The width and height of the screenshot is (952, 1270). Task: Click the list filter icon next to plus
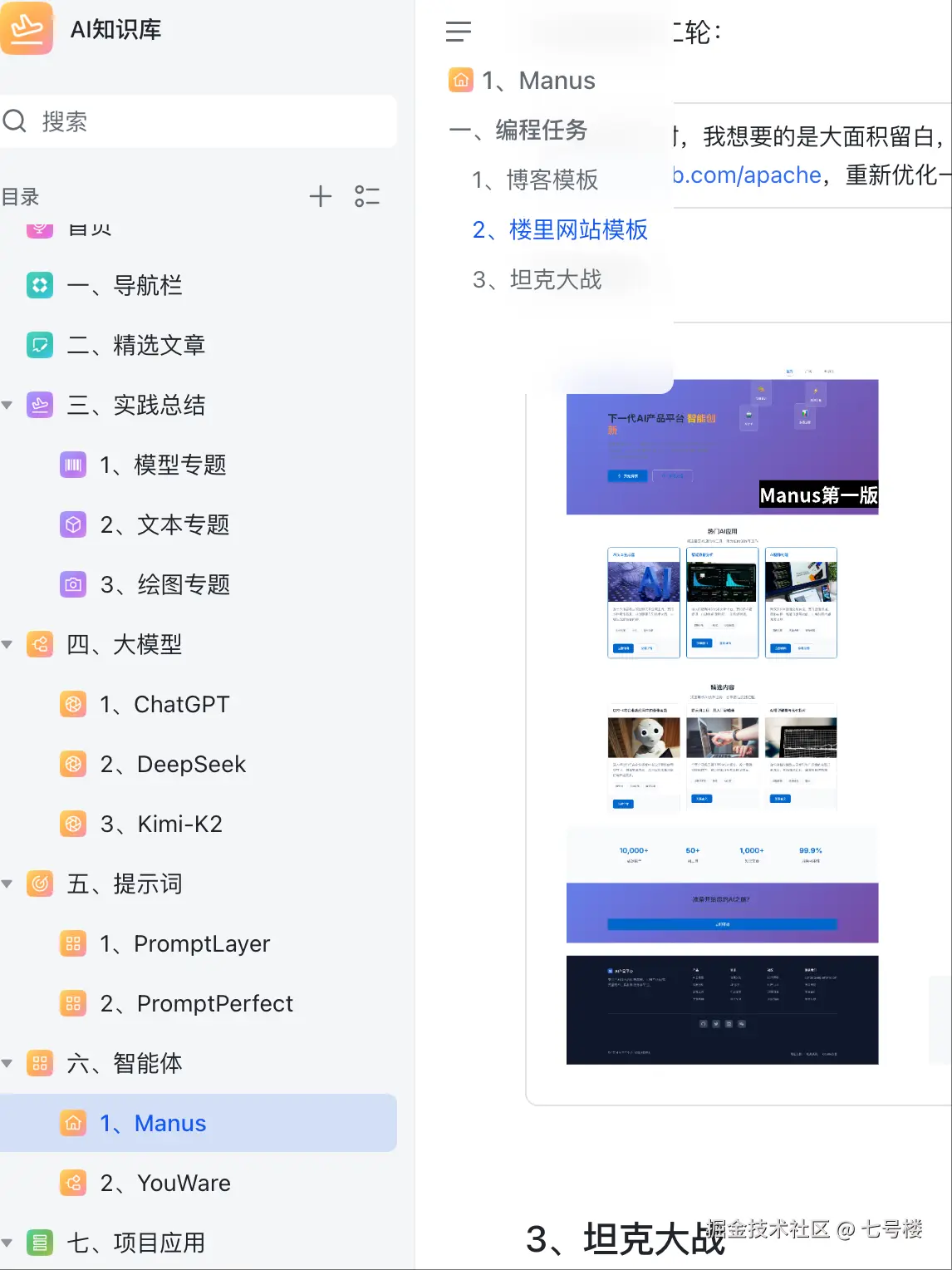[367, 196]
